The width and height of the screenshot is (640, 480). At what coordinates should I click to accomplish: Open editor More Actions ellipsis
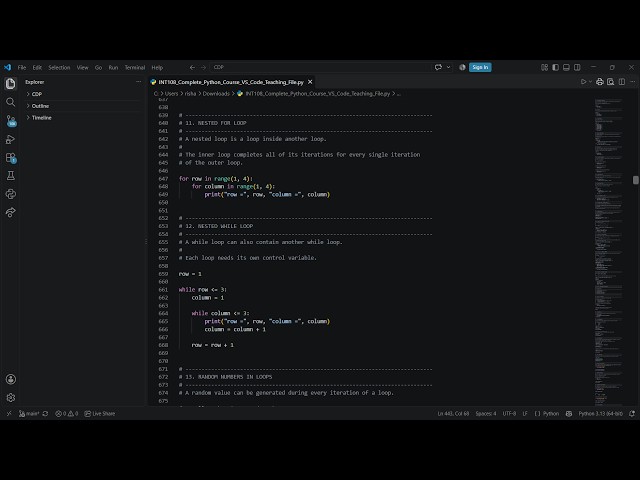[633, 82]
